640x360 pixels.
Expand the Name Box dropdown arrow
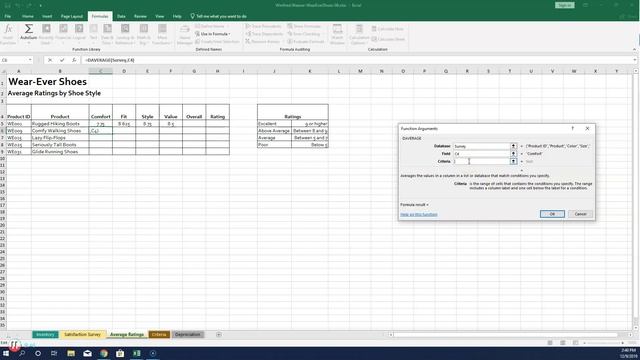pos(30,60)
